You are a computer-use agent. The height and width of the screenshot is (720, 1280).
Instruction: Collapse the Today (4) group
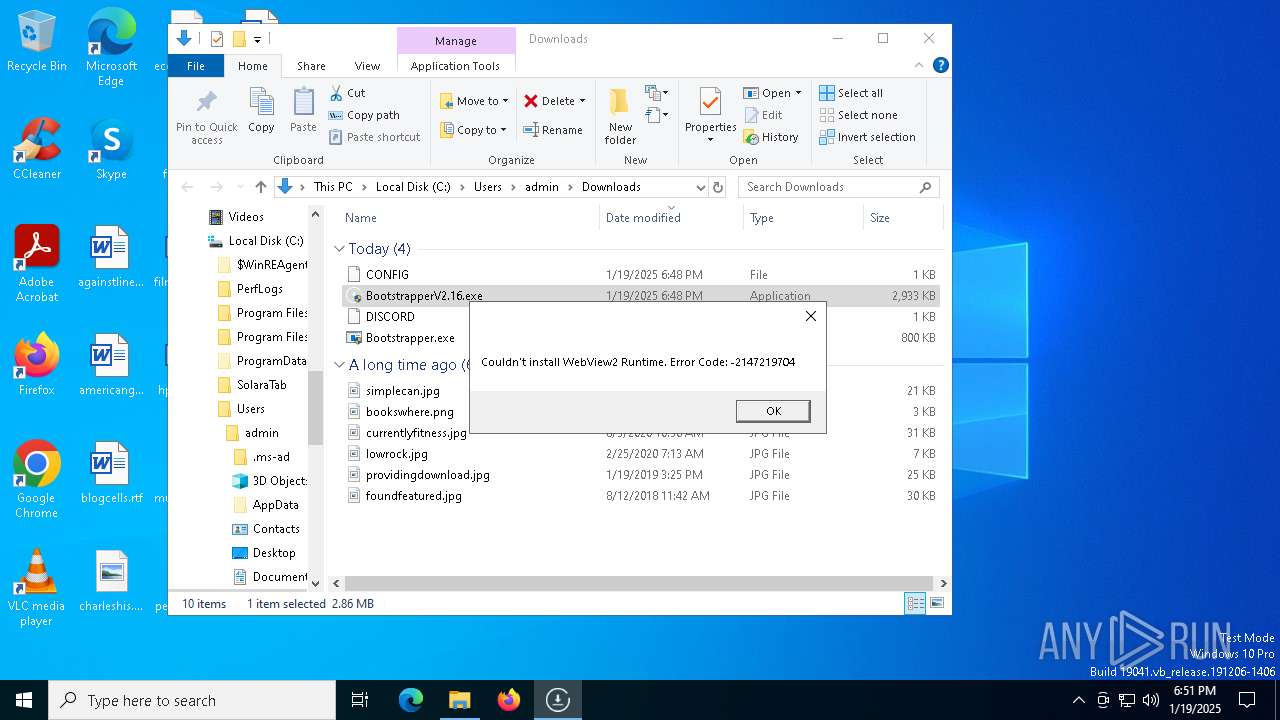(340, 249)
